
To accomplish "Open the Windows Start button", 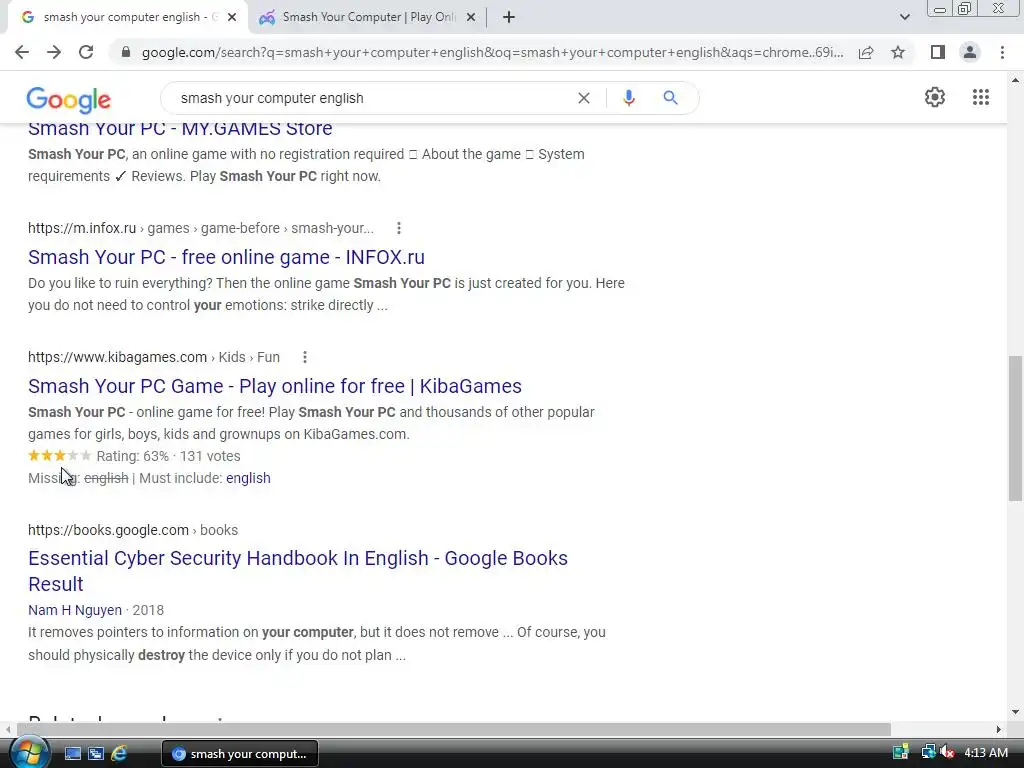I will [x=29, y=753].
